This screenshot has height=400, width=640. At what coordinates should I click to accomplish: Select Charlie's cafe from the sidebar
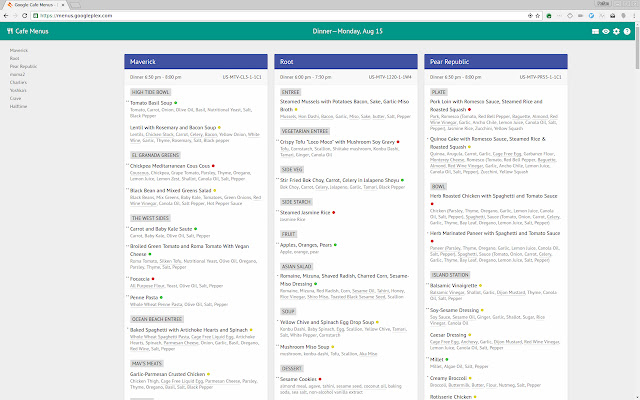[x=19, y=83]
